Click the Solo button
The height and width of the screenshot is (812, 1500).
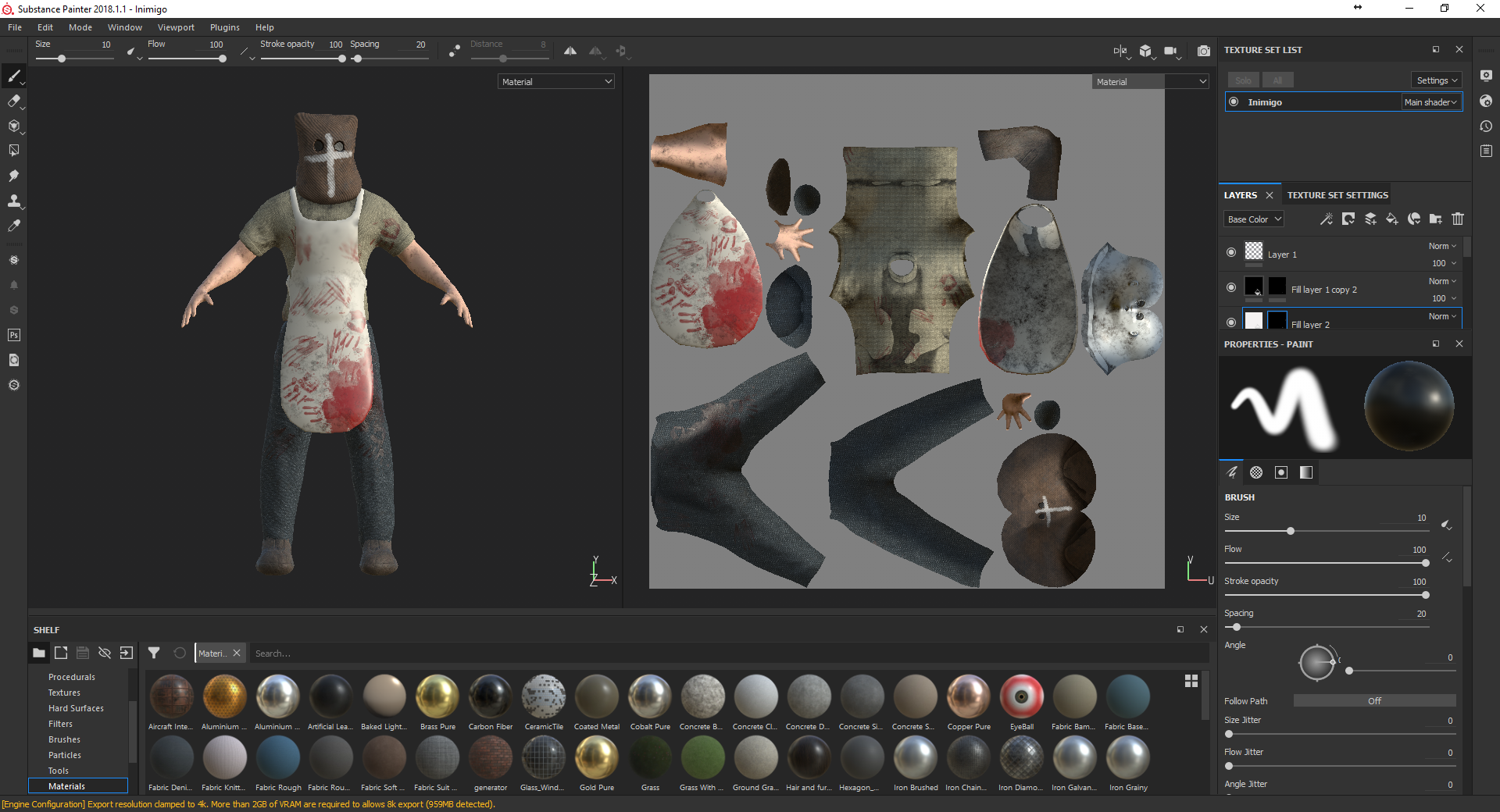pyautogui.click(x=1243, y=80)
